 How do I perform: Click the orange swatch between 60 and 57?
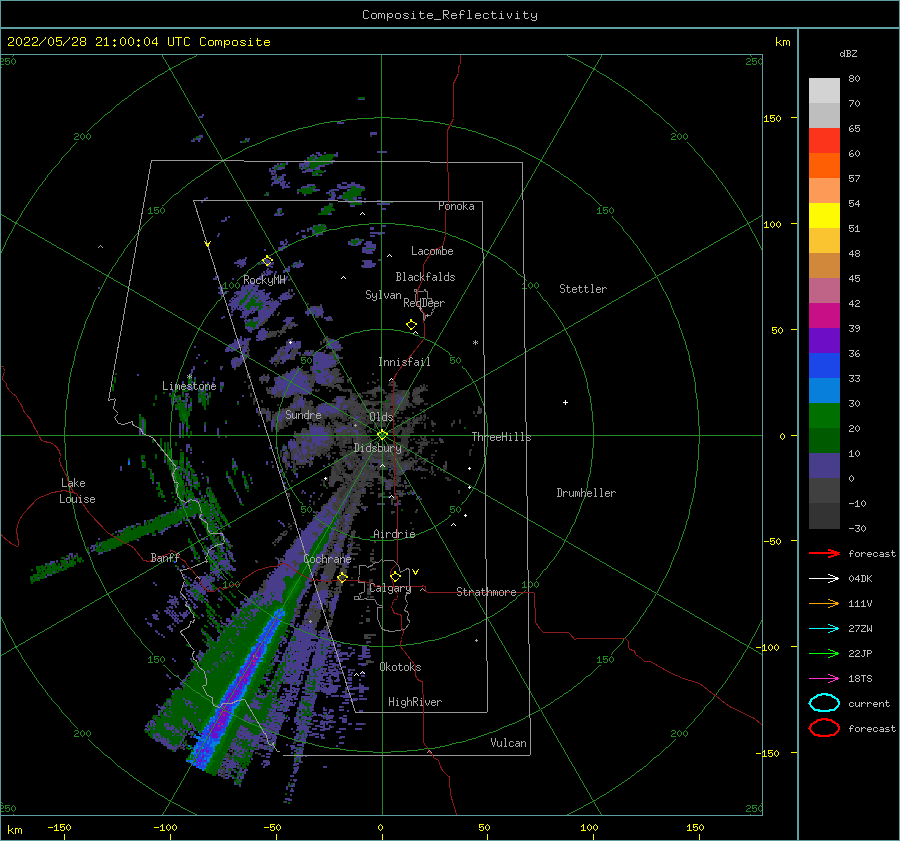824,166
